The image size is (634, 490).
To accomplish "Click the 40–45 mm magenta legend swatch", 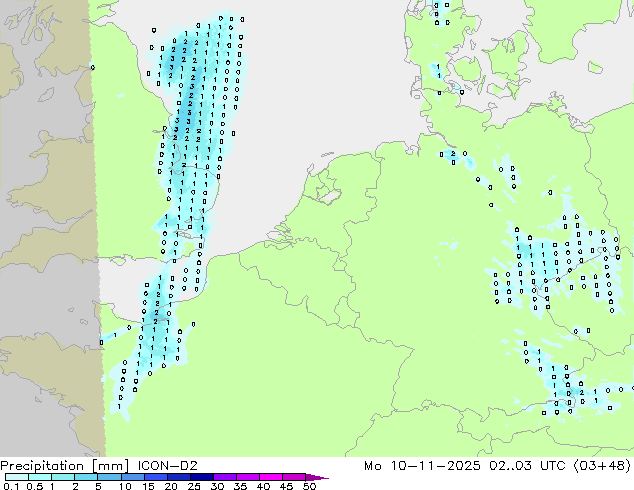I will (271, 477).
